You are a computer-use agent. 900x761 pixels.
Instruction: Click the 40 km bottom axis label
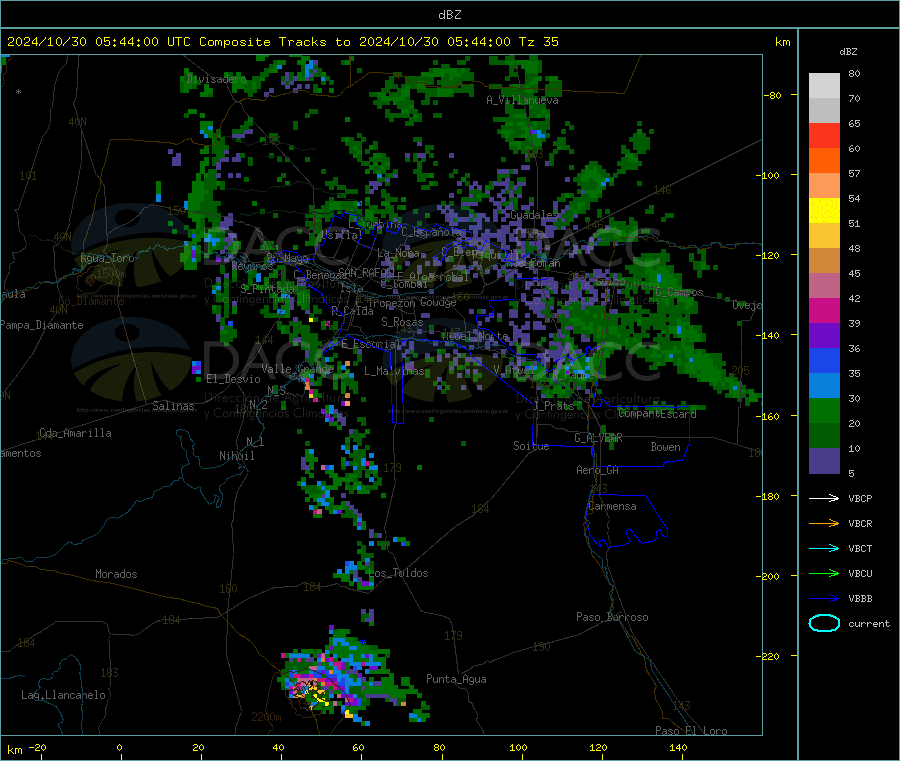coord(278,747)
